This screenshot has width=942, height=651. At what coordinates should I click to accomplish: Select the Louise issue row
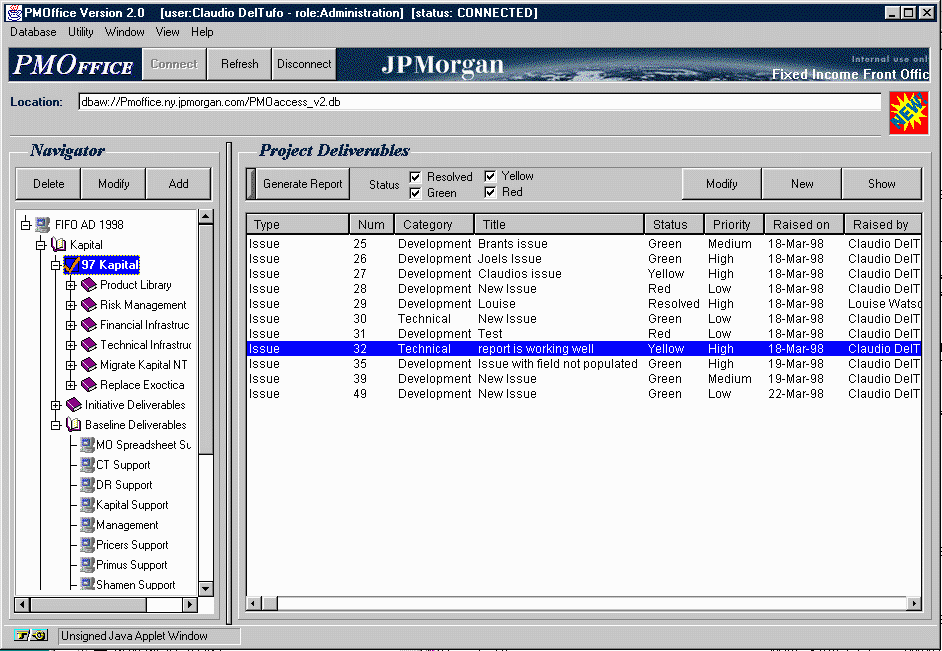click(583, 304)
